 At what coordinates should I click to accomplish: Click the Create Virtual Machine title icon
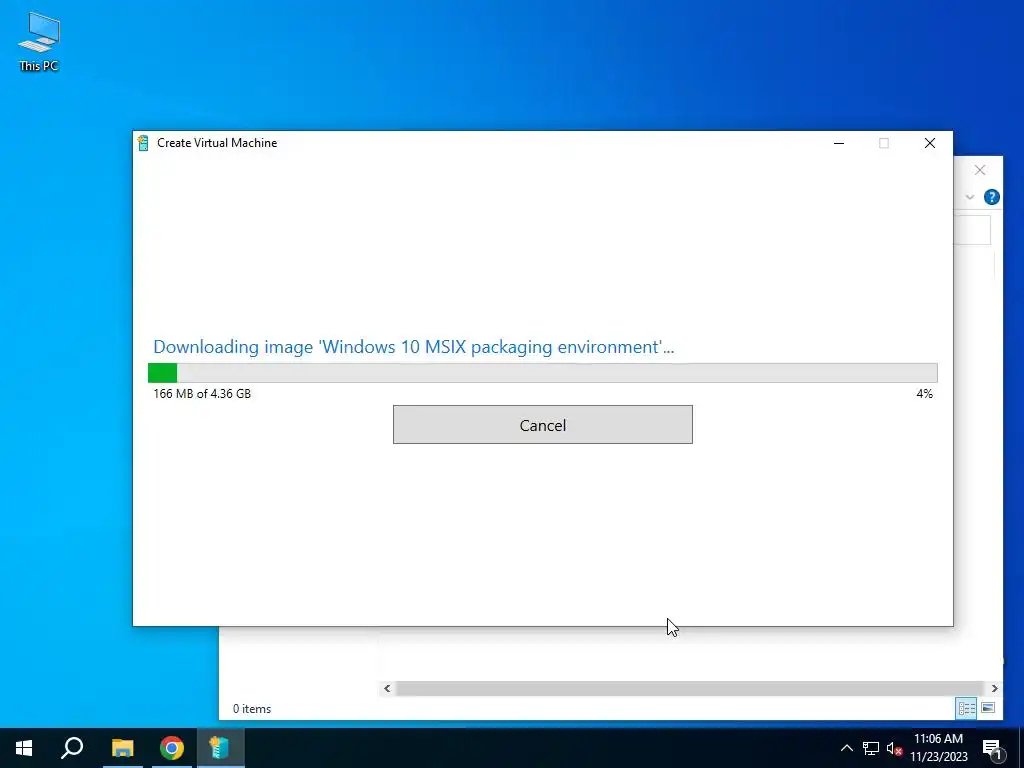click(x=143, y=142)
